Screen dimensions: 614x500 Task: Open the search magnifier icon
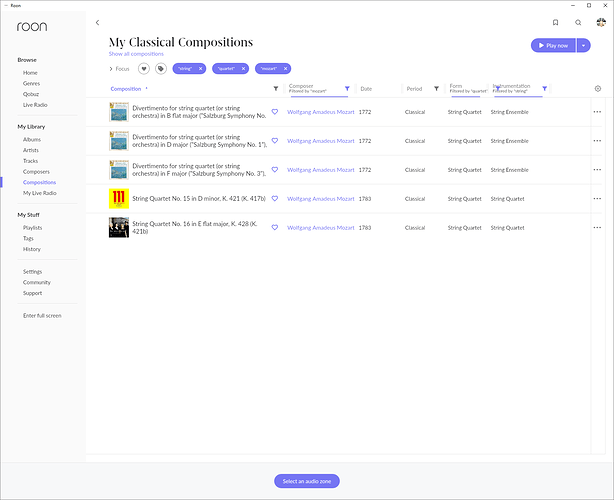click(578, 22)
